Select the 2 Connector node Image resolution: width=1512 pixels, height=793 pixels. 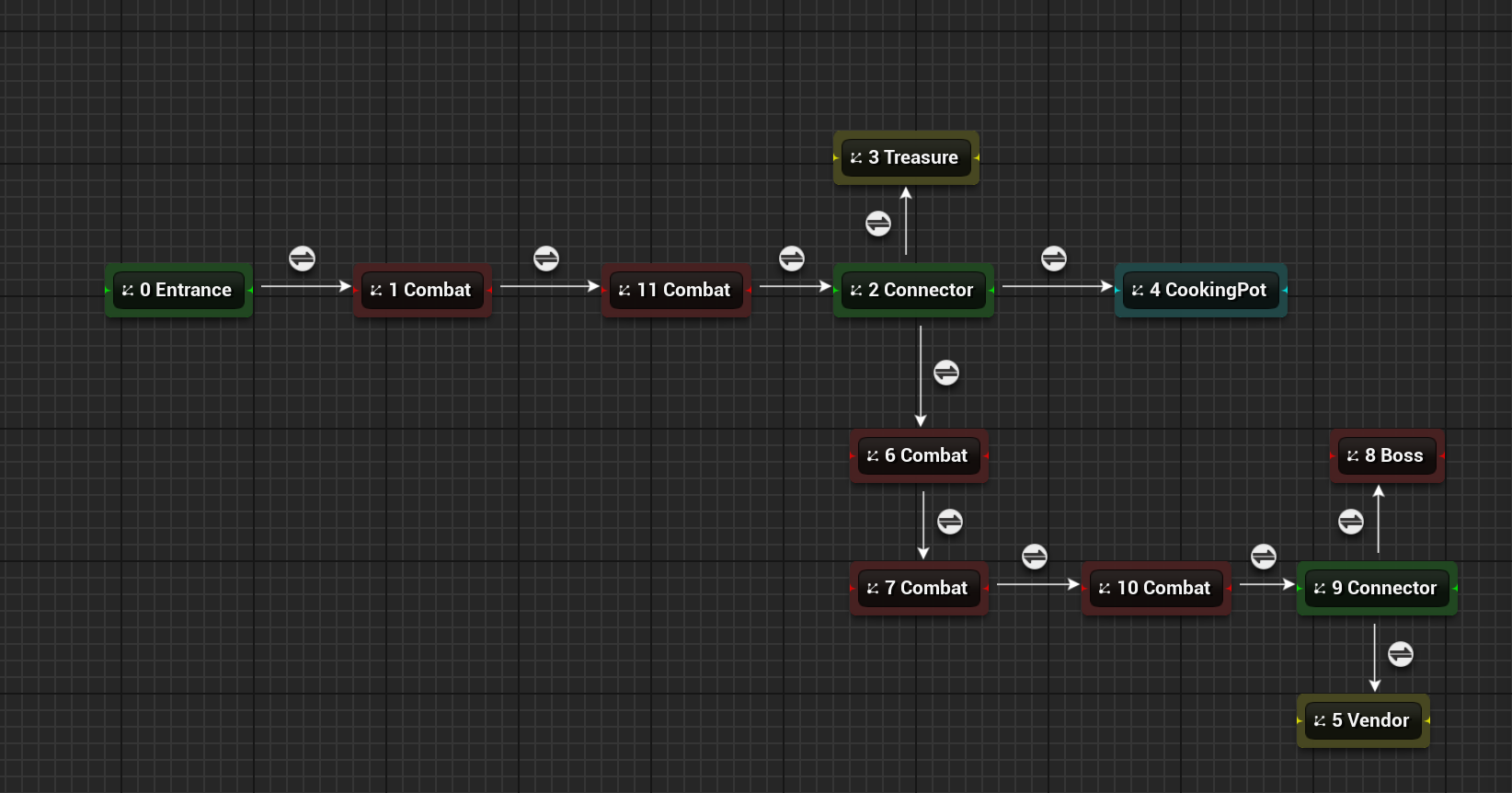click(914, 291)
